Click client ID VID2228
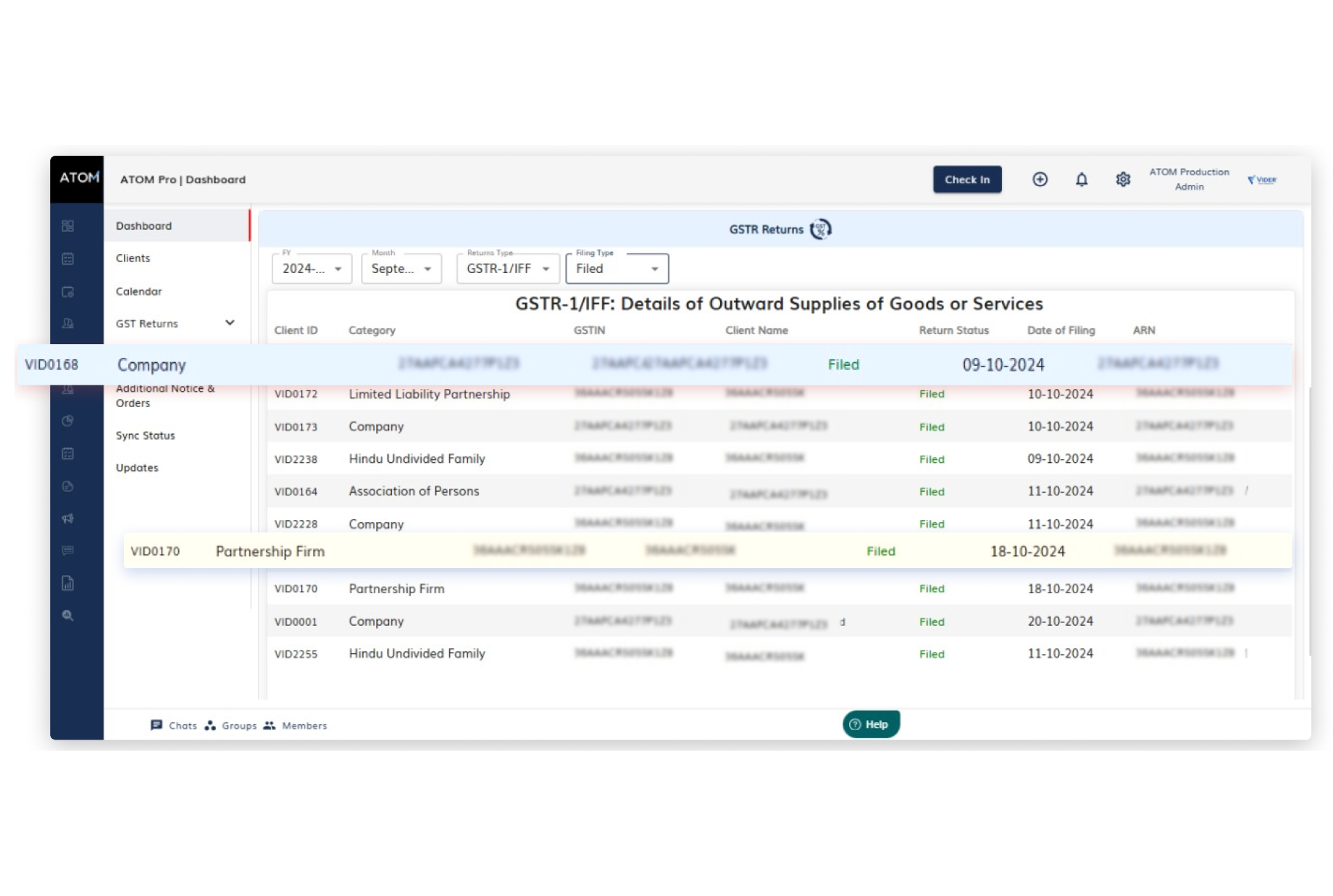The image size is (1333, 896). pos(296,524)
